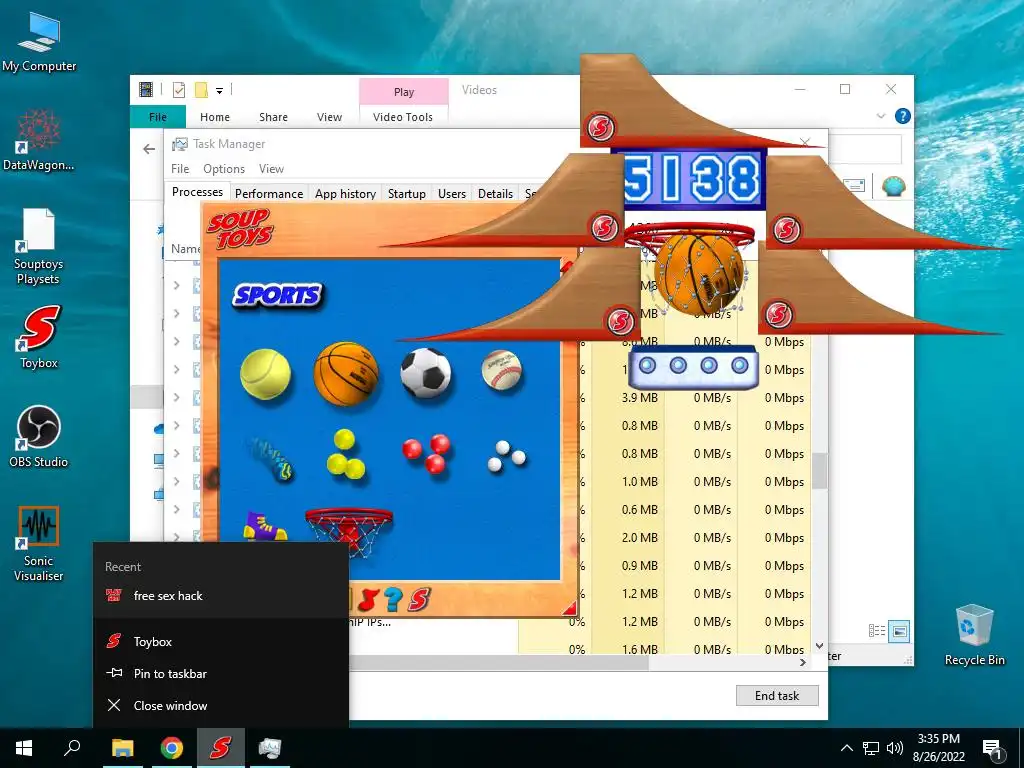Expand the process row showing 3.9 MB
This screenshot has width=1024, height=768.
pos(176,397)
